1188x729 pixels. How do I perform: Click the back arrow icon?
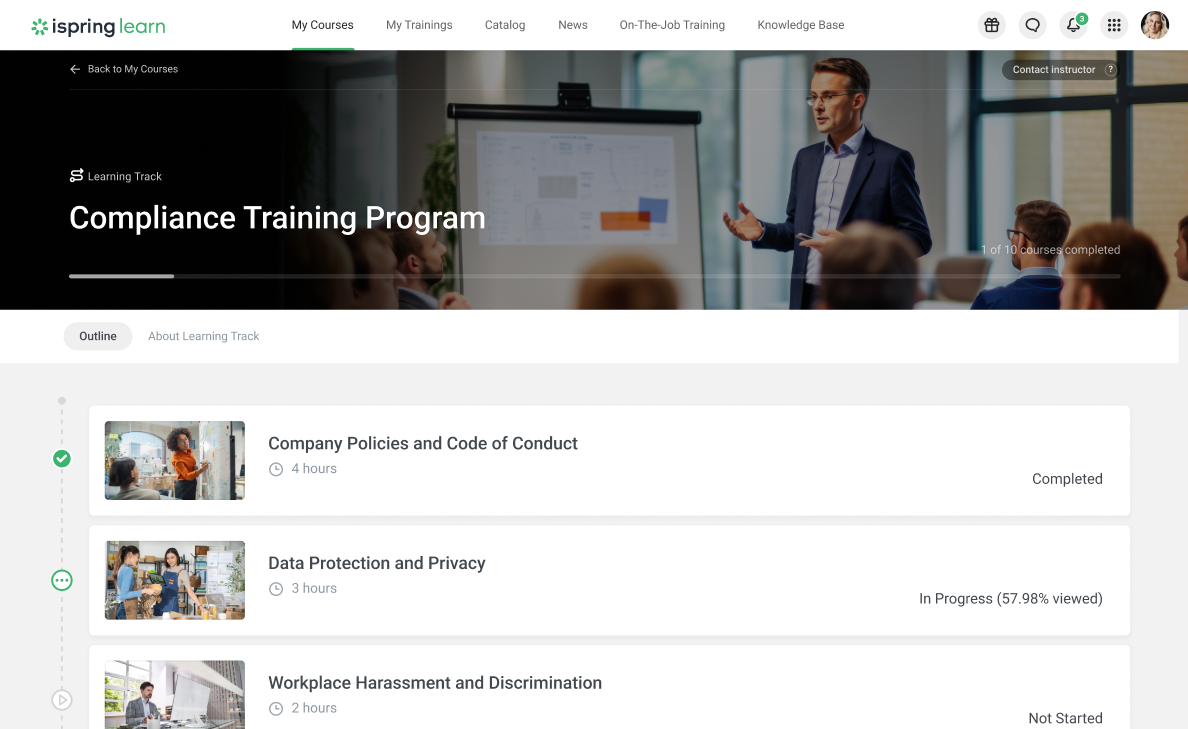[75, 69]
